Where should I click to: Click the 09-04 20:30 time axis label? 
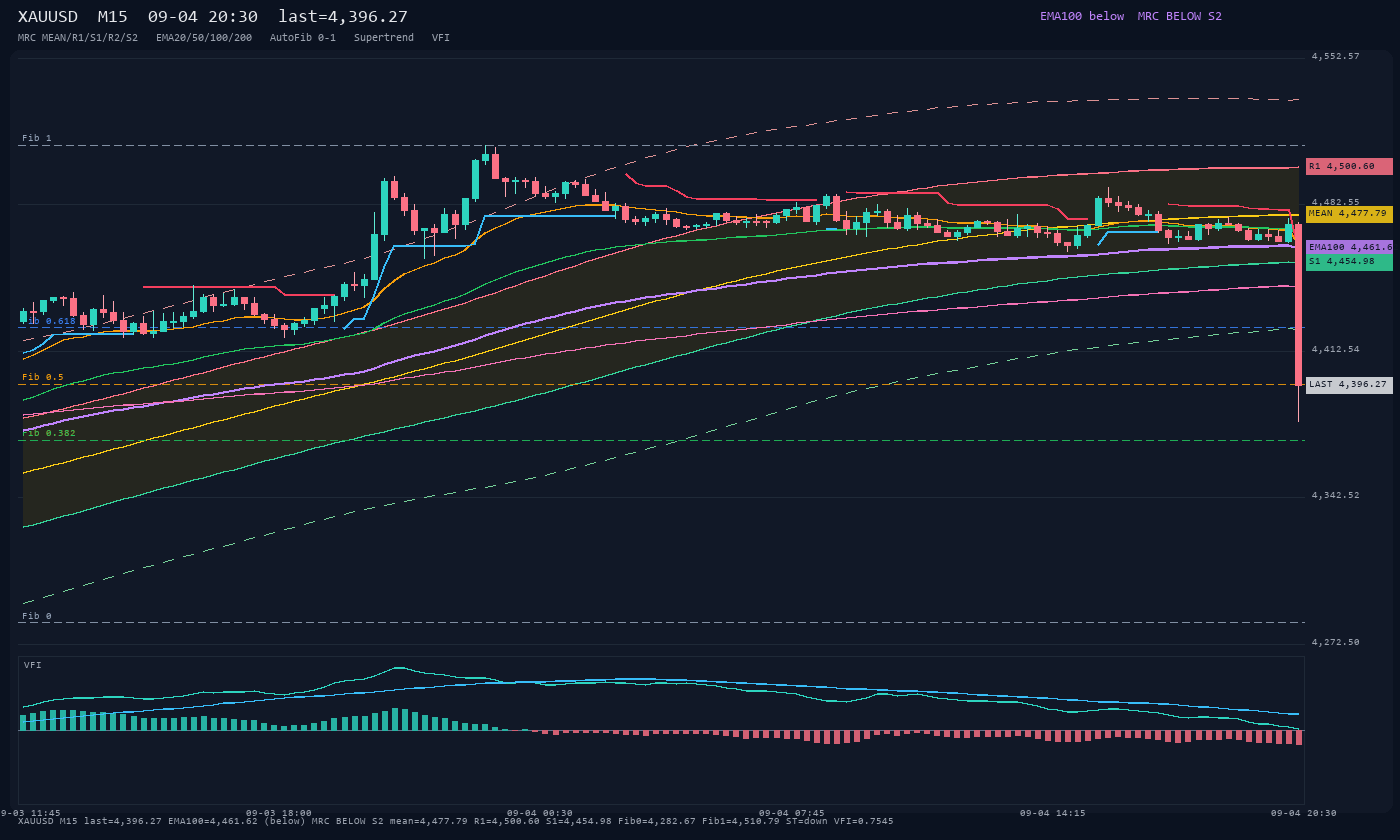tap(1304, 813)
